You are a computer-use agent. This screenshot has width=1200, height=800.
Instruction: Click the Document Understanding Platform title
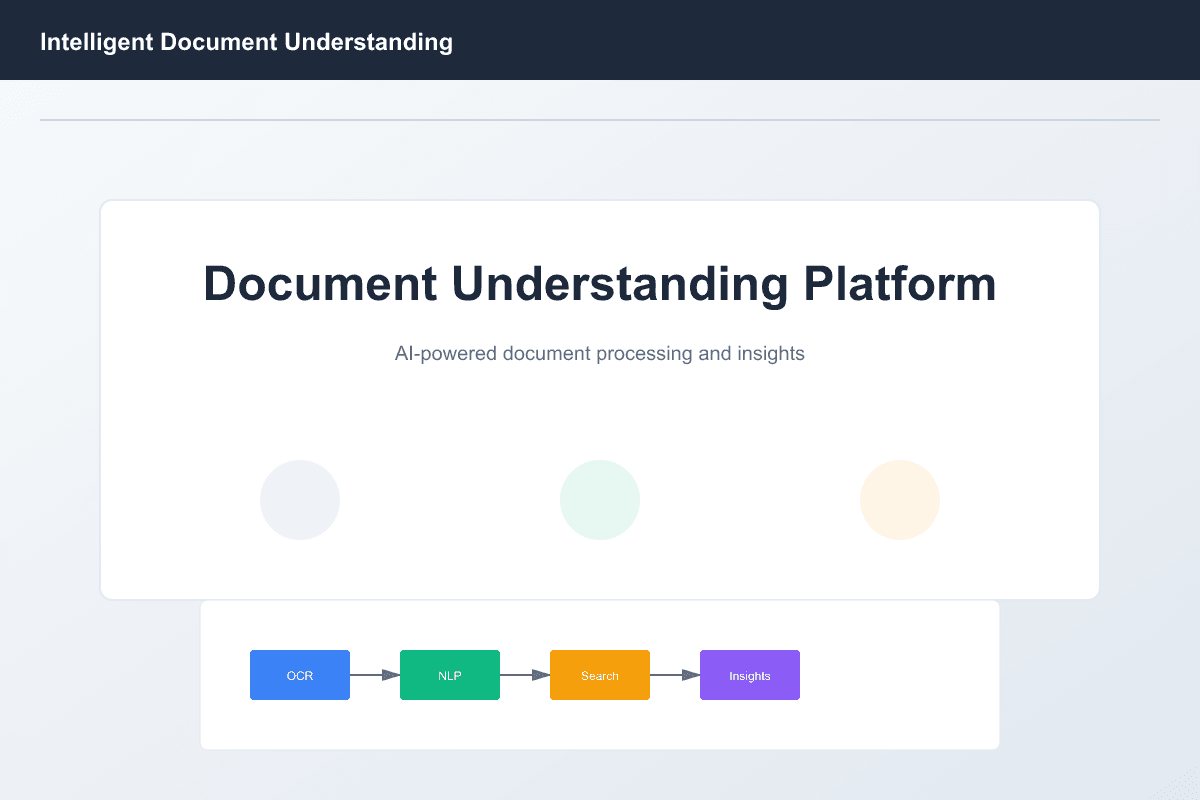599,284
